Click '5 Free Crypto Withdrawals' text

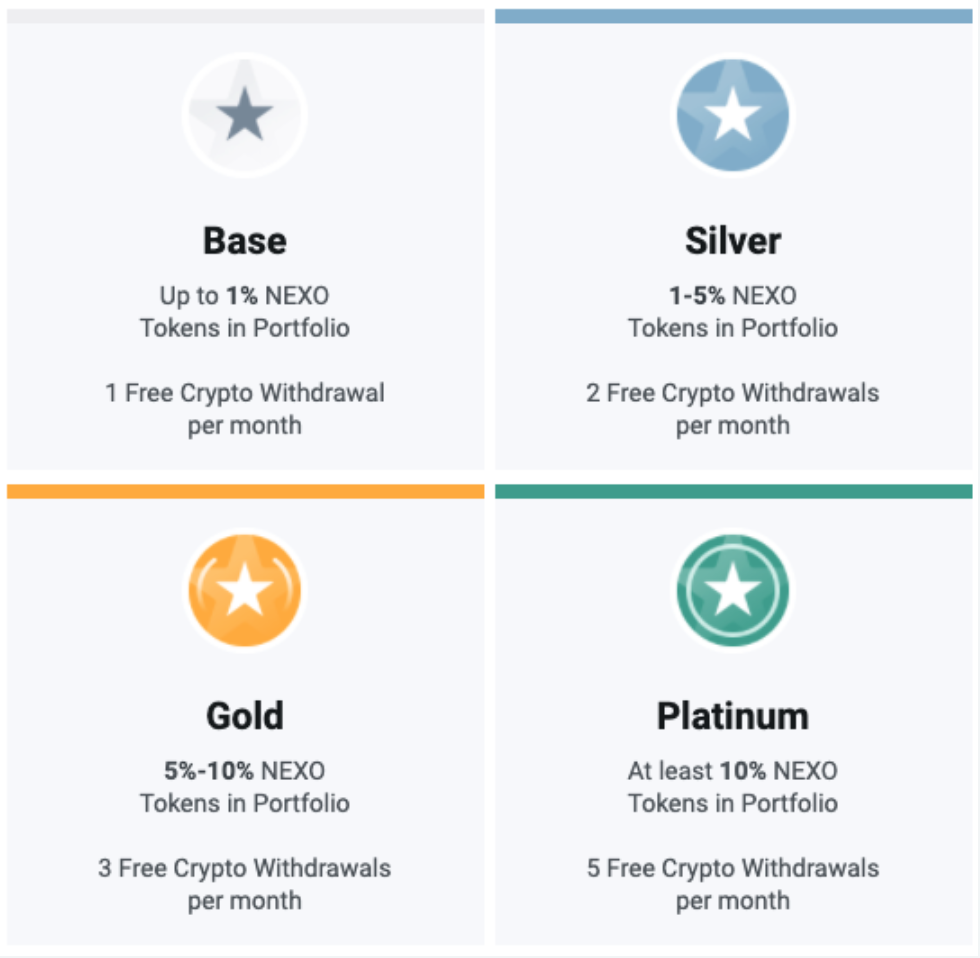point(733,868)
